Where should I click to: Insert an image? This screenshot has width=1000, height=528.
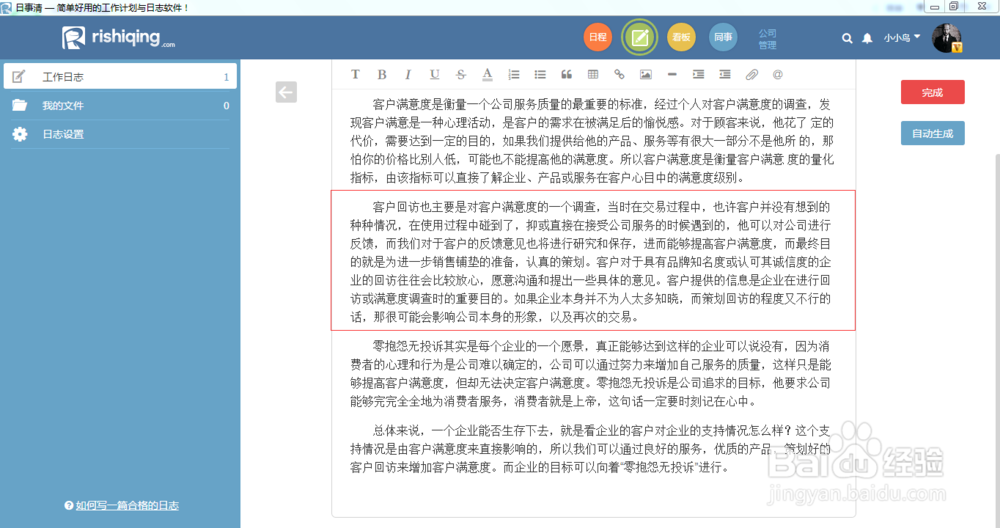coord(646,75)
